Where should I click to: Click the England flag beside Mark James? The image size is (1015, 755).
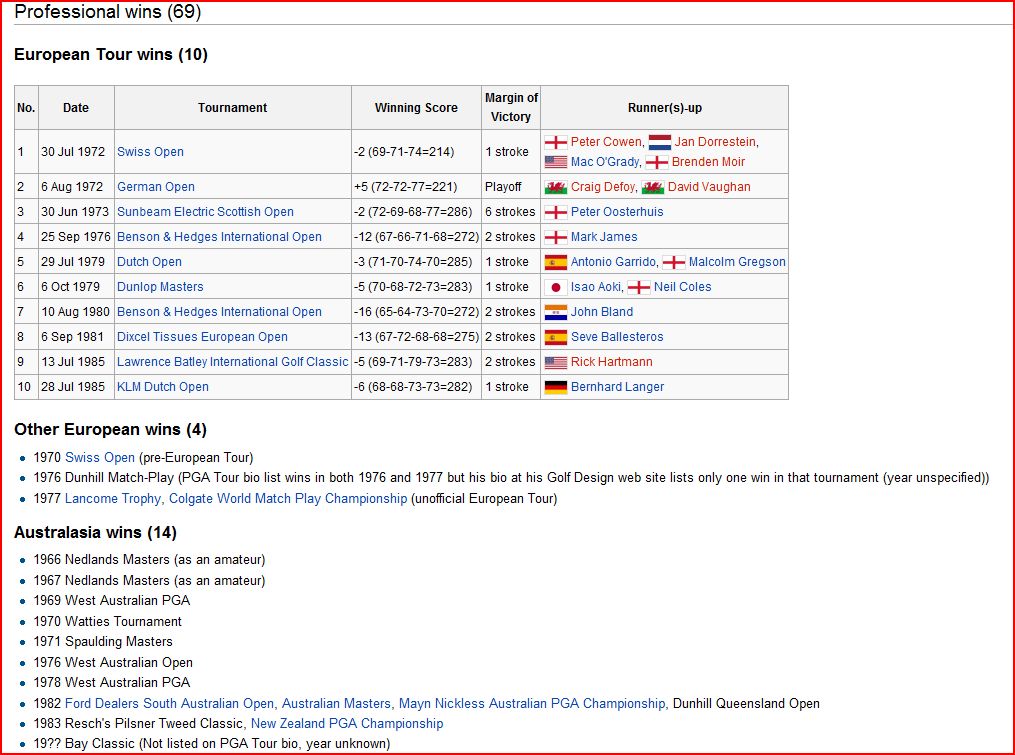tap(555, 237)
